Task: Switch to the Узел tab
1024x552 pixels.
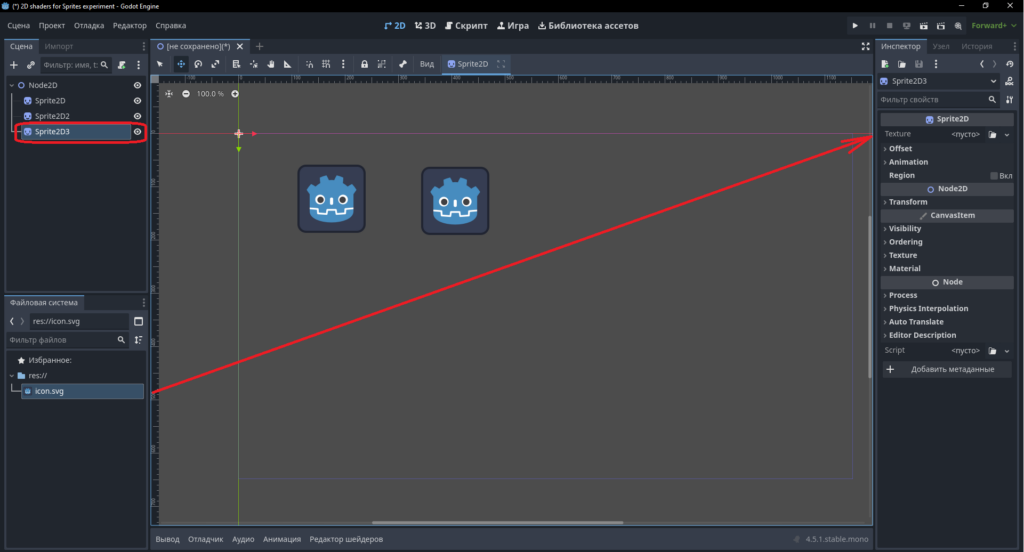Action: [x=940, y=46]
